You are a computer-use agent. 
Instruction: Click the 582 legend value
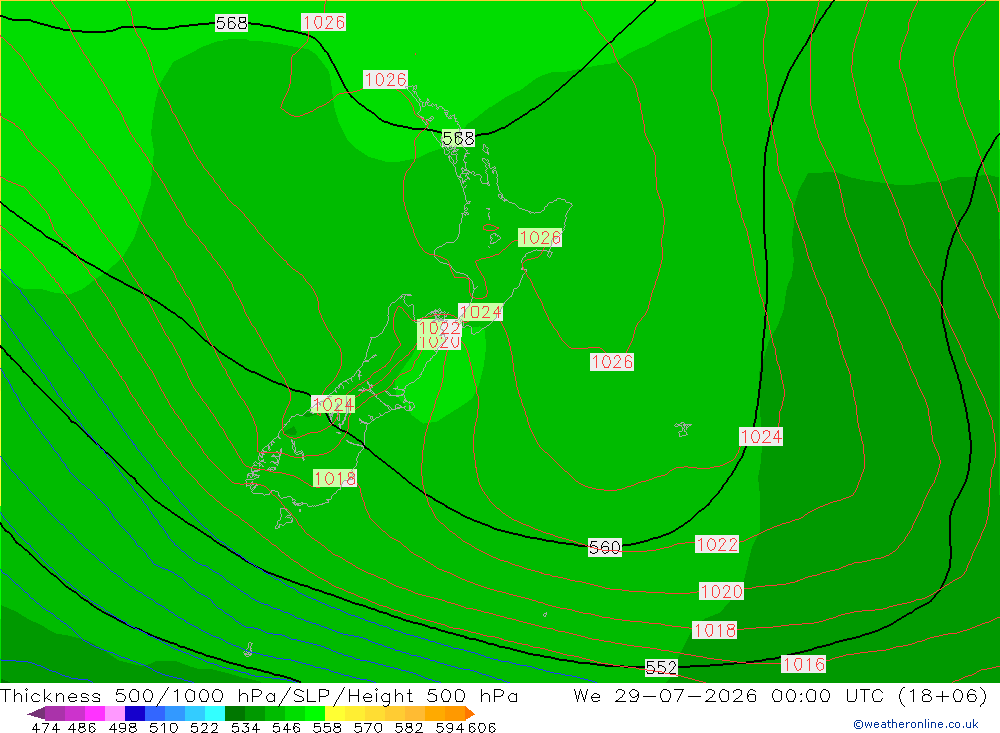pyautogui.click(x=408, y=727)
